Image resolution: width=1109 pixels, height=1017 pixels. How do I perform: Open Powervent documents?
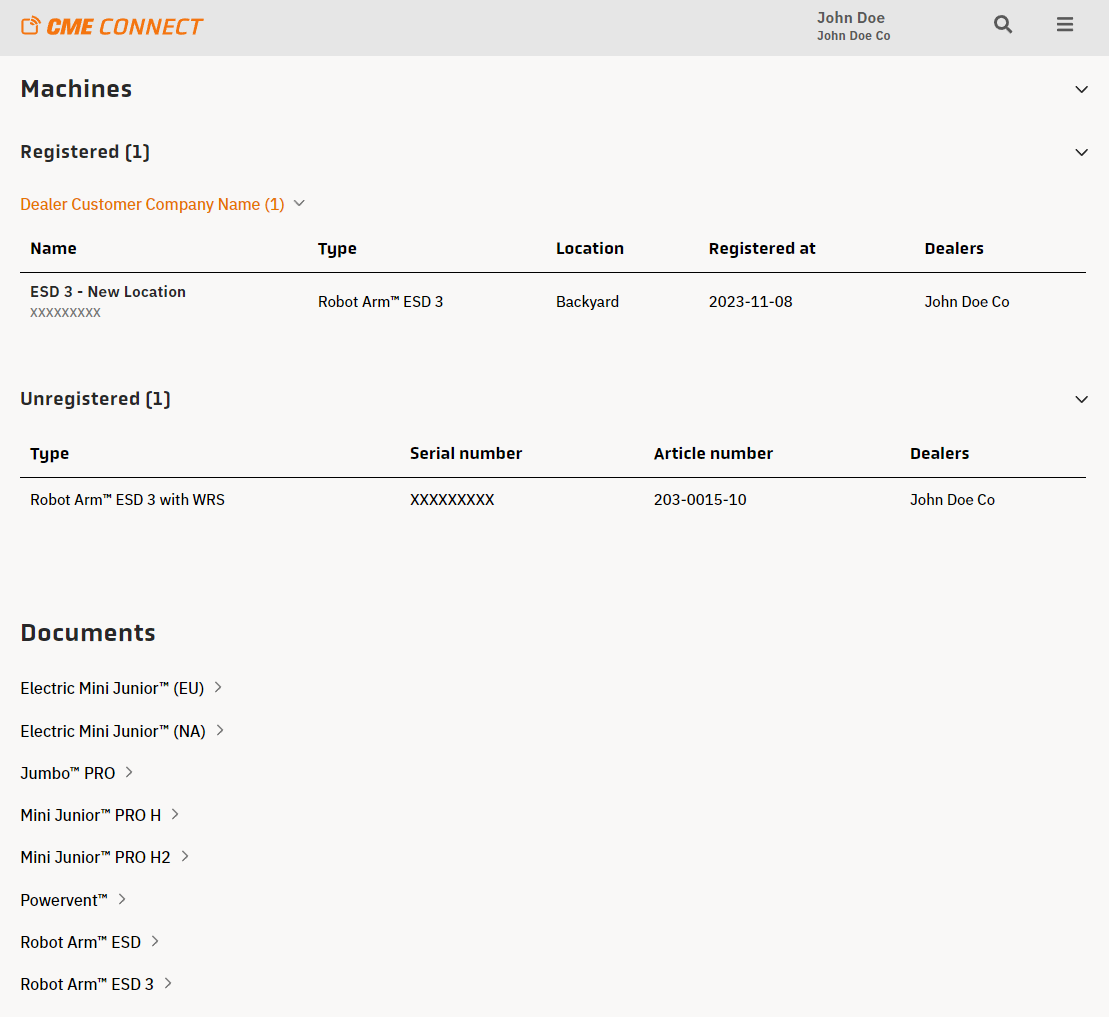[x=64, y=900]
